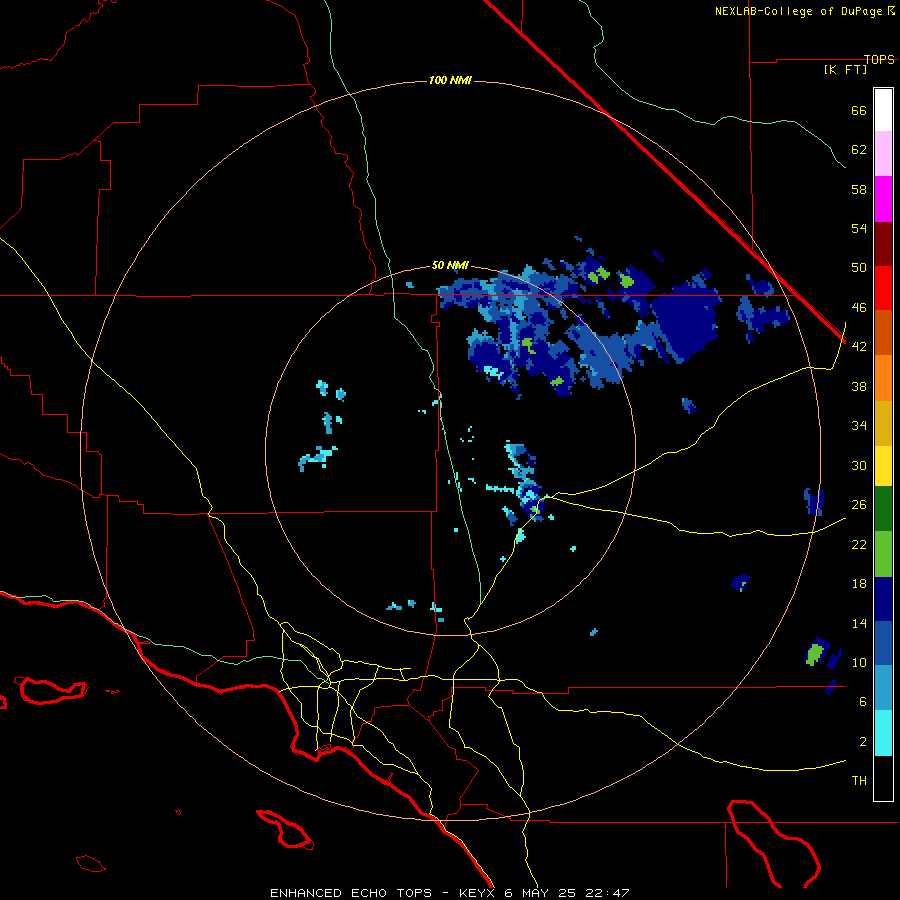Click the legend value 10
900x900 pixels.
point(859,662)
